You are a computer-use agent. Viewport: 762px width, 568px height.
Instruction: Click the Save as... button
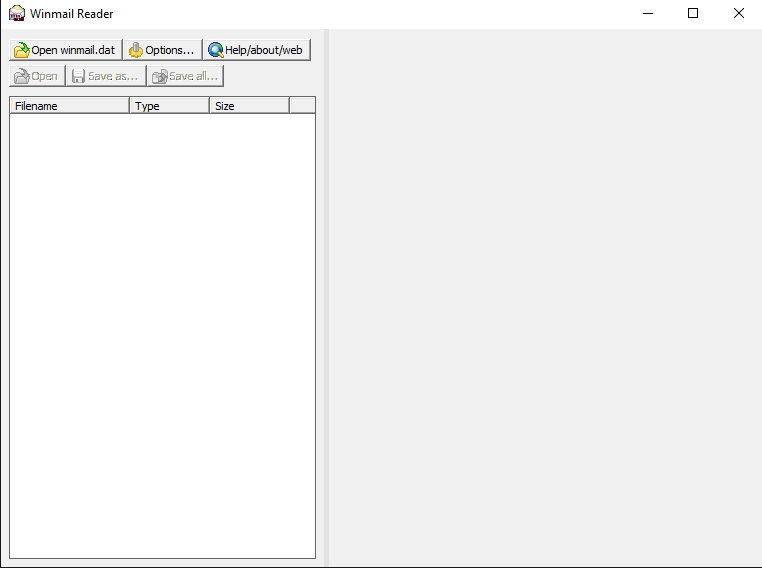(106, 76)
